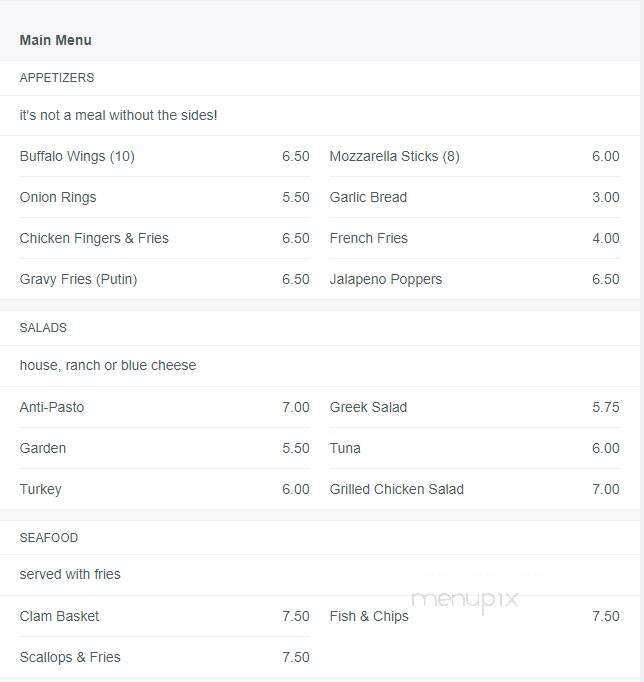Open Gravy Fries (Putin) item

(x=78, y=279)
